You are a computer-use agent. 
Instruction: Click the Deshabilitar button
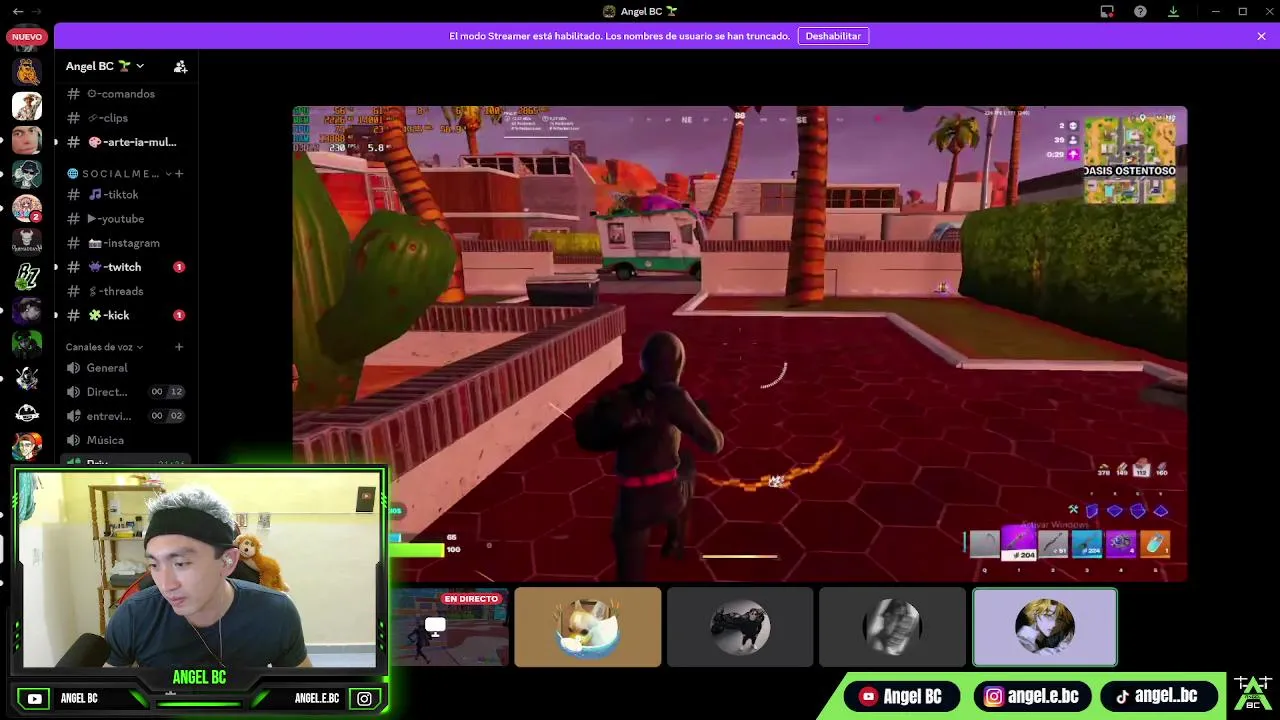click(833, 36)
